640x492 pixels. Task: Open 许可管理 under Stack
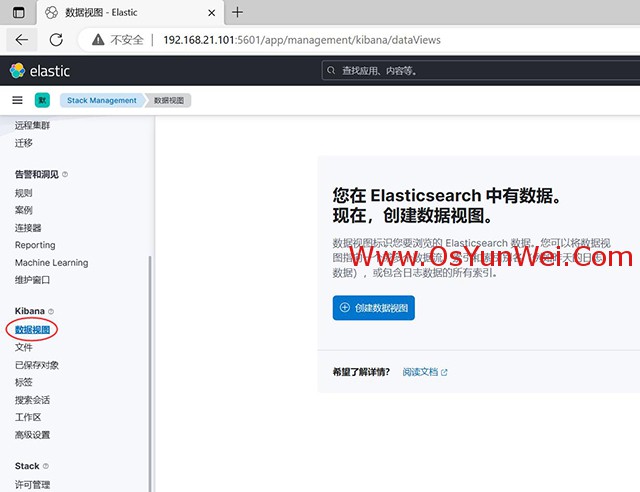coord(32,485)
